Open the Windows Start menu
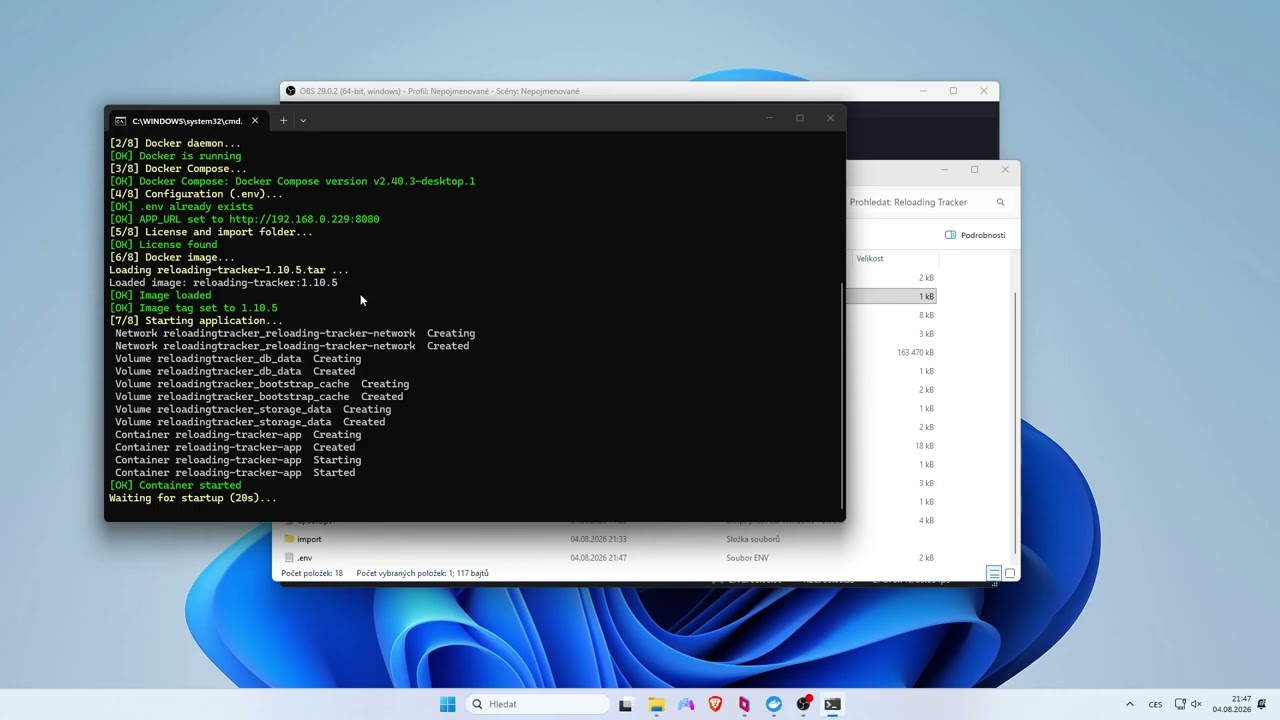This screenshot has height=720, width=1280. tap(447, 704)
